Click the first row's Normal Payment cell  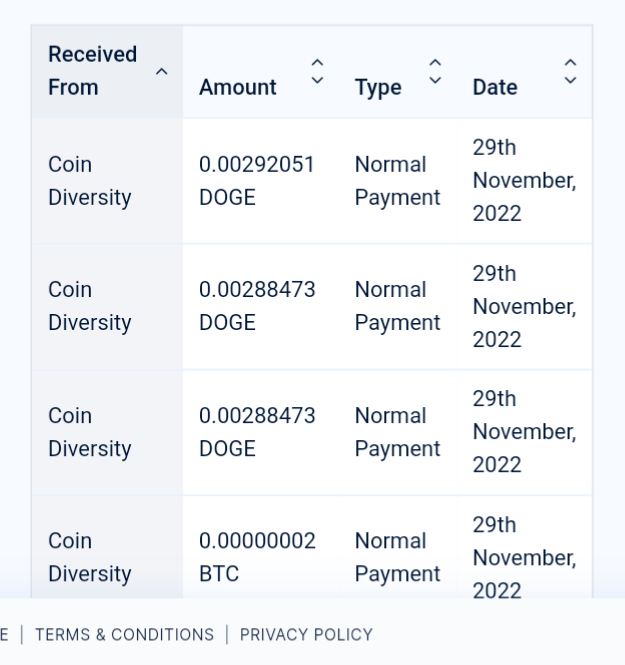click(397, 181)
